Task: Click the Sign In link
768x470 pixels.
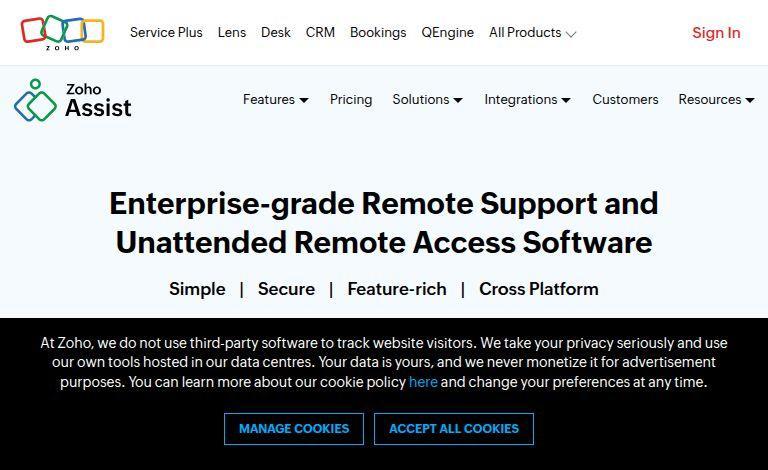Action: click(x=716, y=33)
